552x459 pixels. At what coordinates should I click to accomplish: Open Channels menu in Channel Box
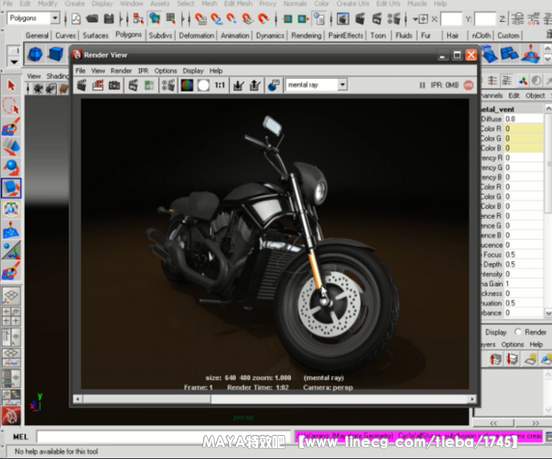point(492,95)
